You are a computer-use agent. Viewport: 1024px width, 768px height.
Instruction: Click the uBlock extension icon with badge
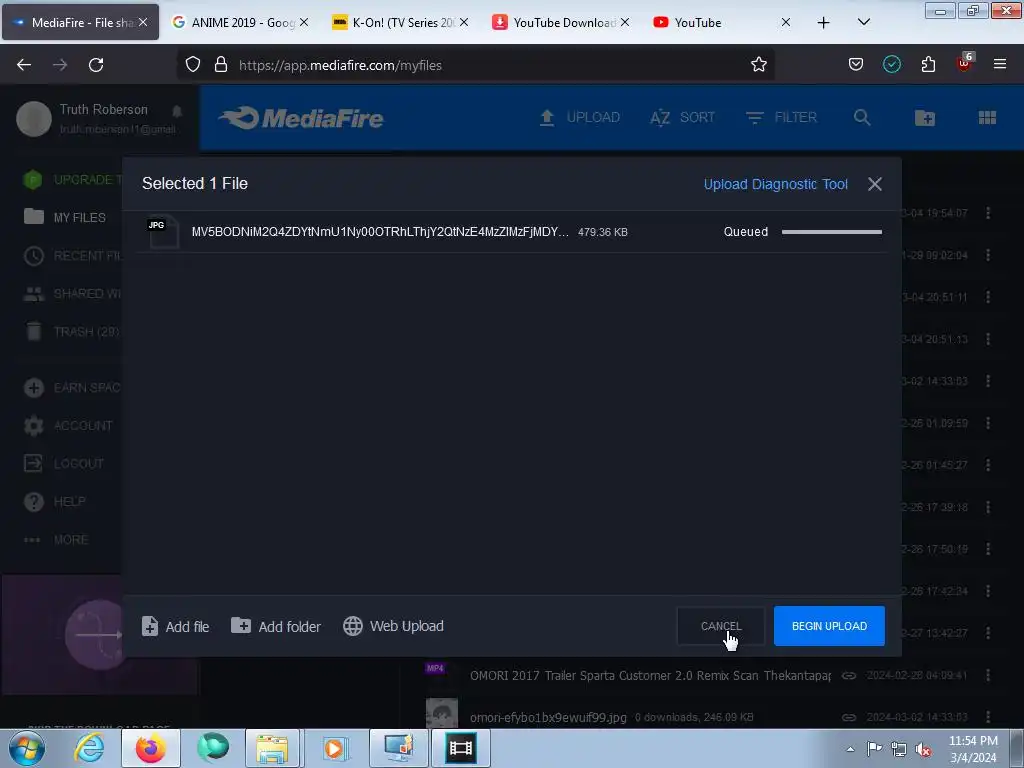(x=965, y=63)
